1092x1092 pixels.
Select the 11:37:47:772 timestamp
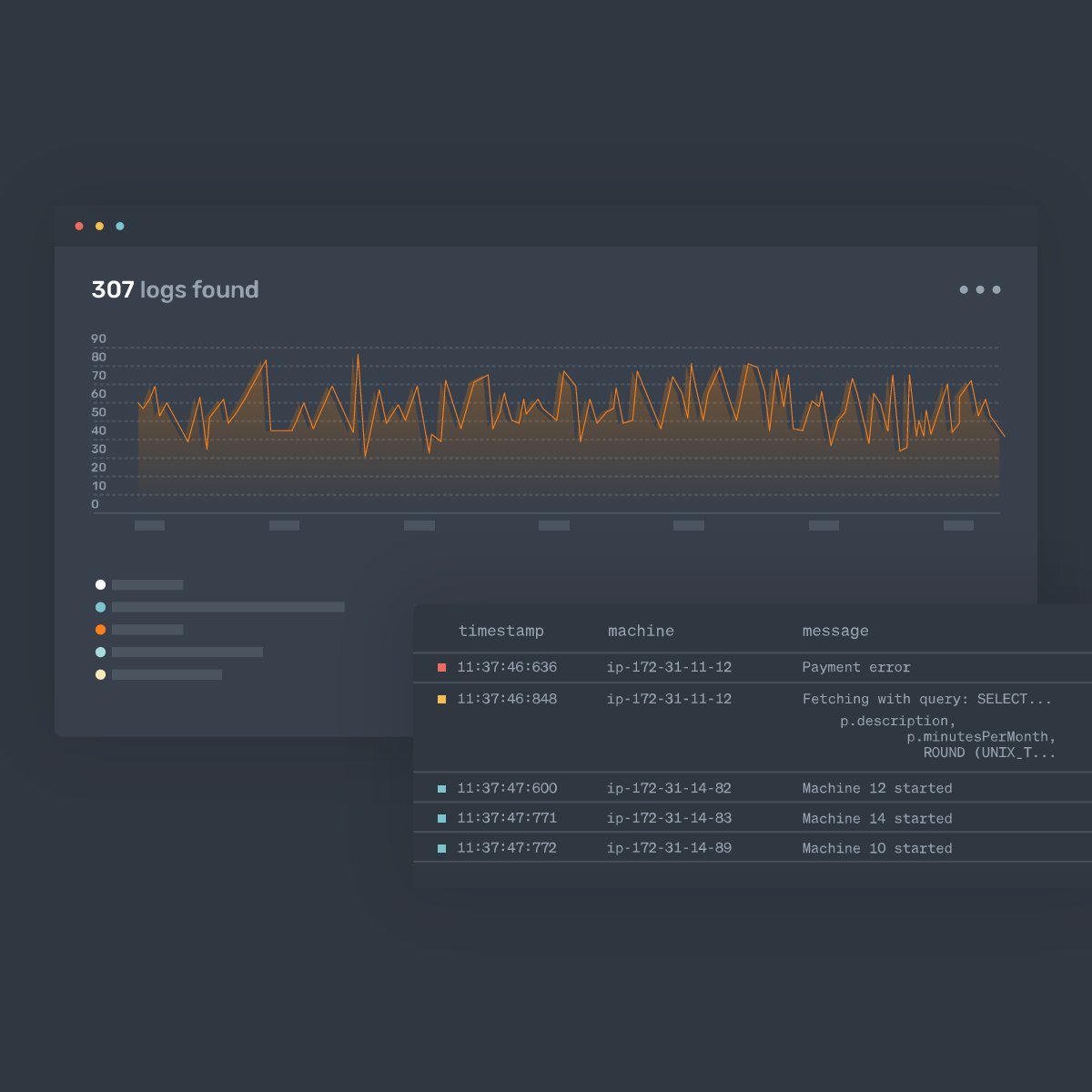coord(507,848)
